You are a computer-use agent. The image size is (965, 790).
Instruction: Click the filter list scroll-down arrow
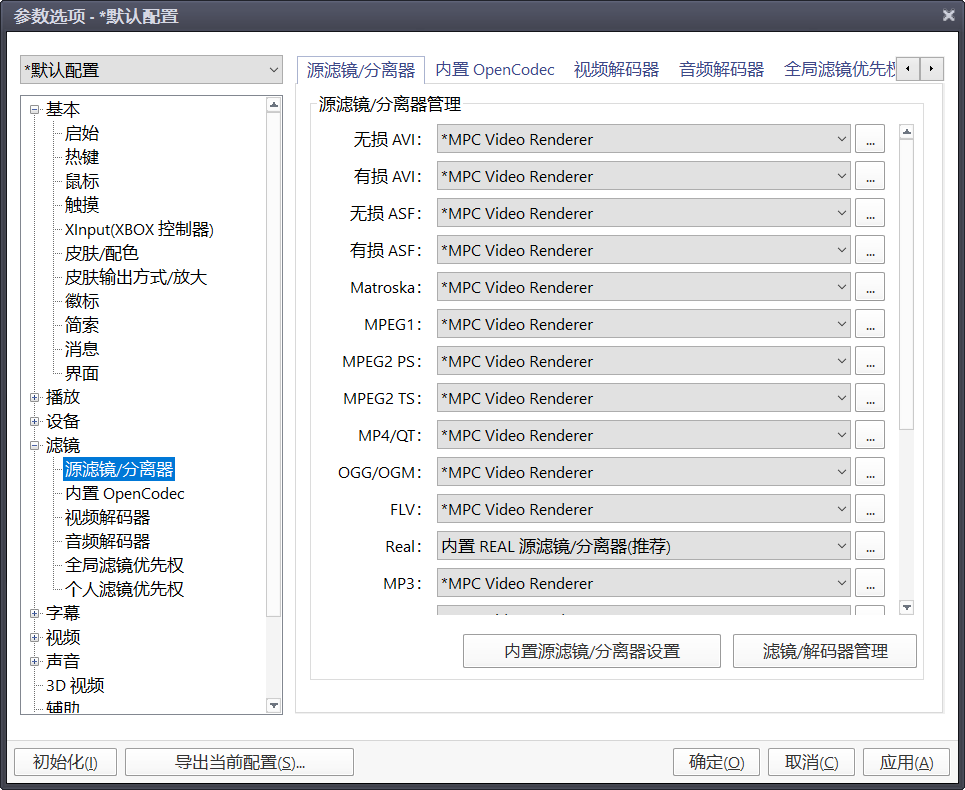click(907, 607)
